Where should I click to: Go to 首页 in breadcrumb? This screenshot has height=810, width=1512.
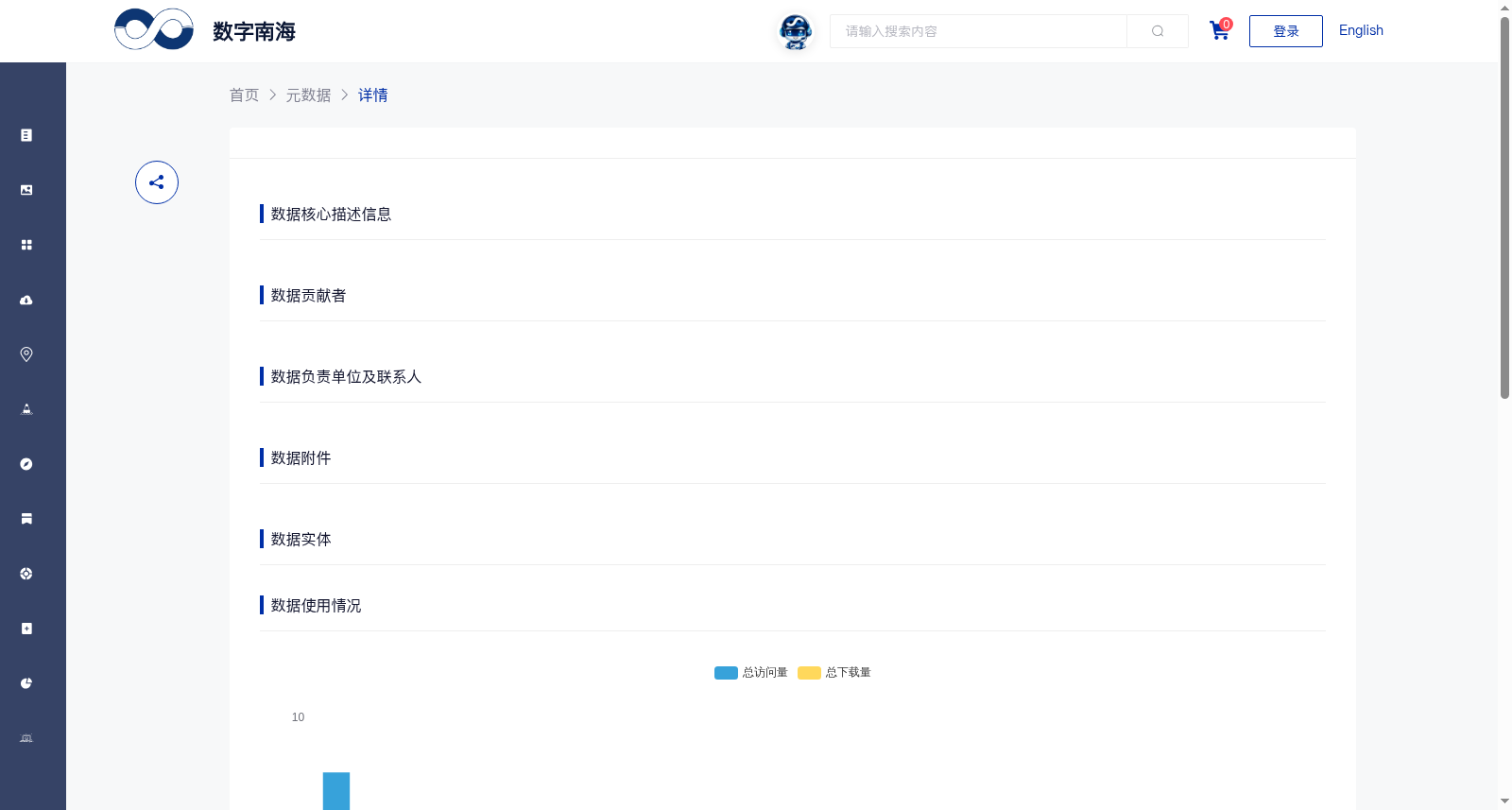tap(244, 95)
